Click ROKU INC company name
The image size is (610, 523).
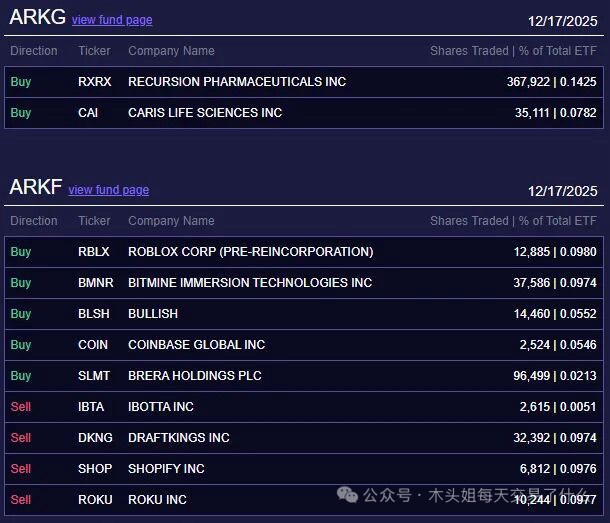[x=158, y=500]
